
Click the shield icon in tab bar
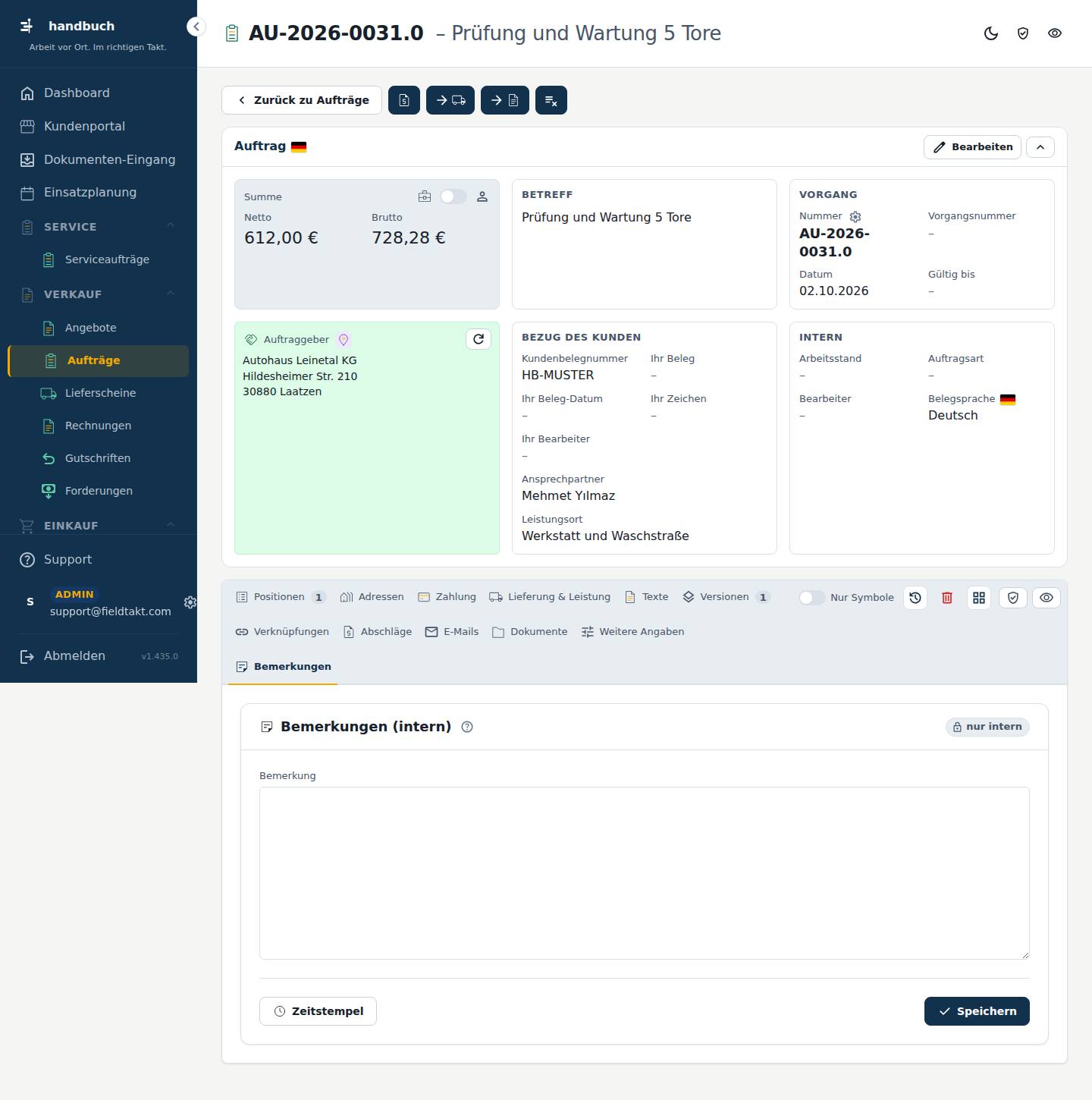coord(1013,598)
